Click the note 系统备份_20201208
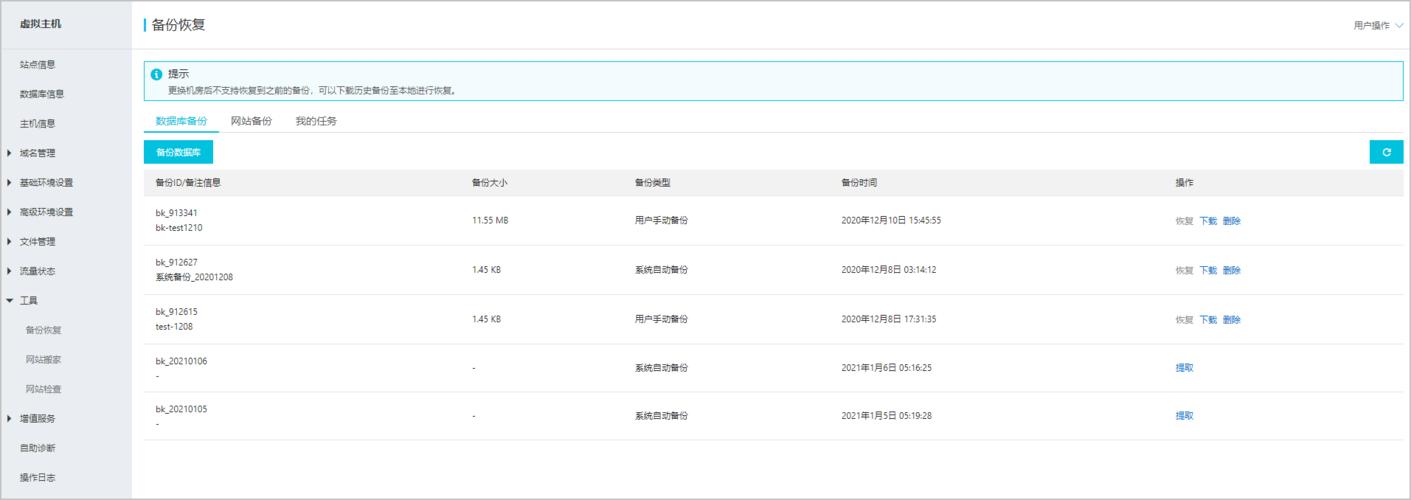This screenshot has width=1411, height=500. (x=195, y=277)
